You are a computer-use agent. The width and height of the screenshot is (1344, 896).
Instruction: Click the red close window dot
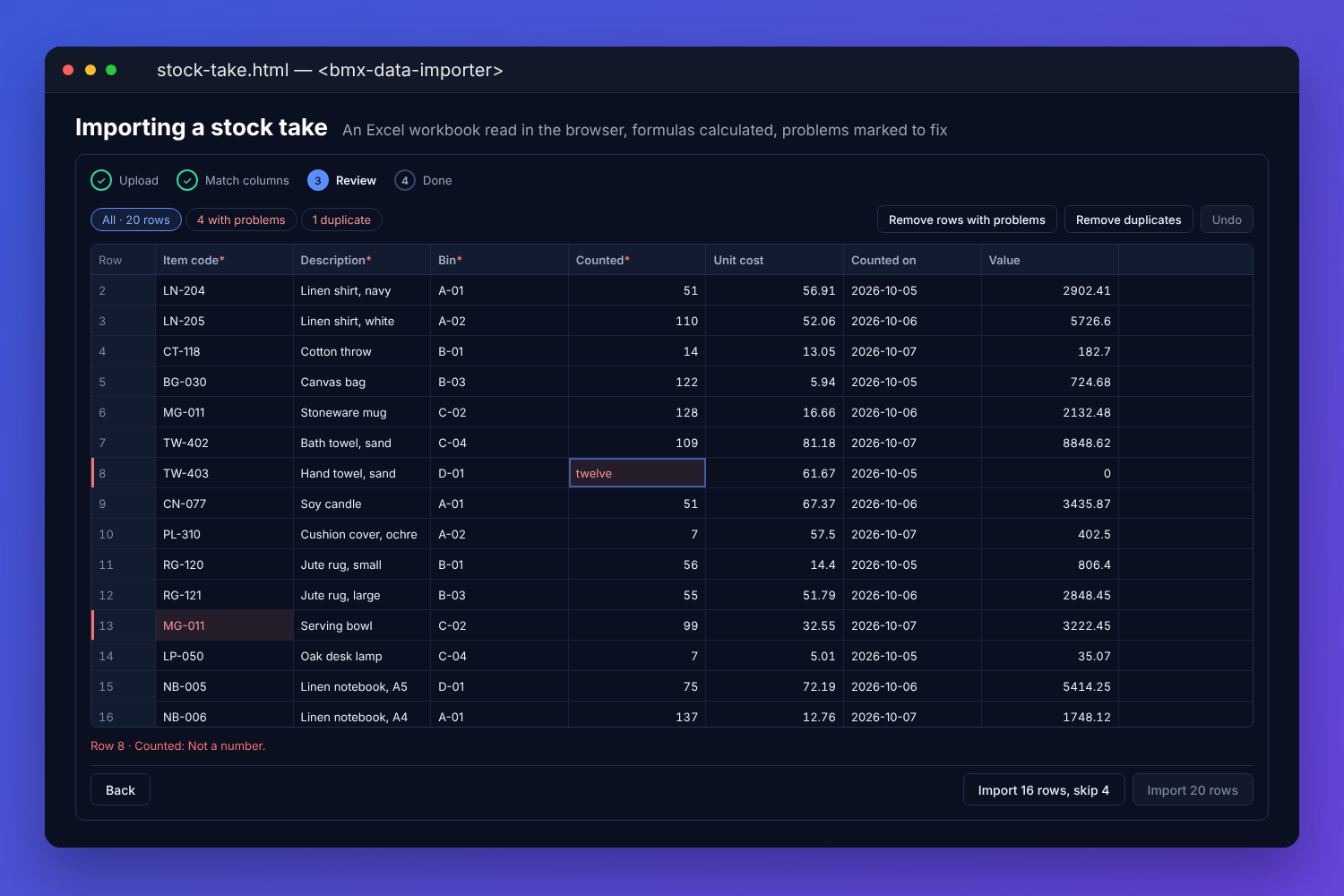[68, 70]
